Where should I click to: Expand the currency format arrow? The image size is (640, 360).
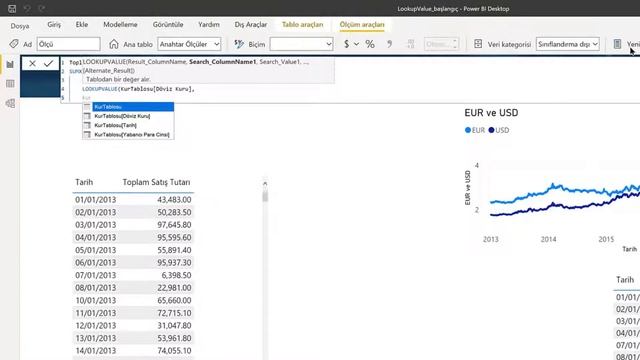pyautogui.click(x=356, y=44)
